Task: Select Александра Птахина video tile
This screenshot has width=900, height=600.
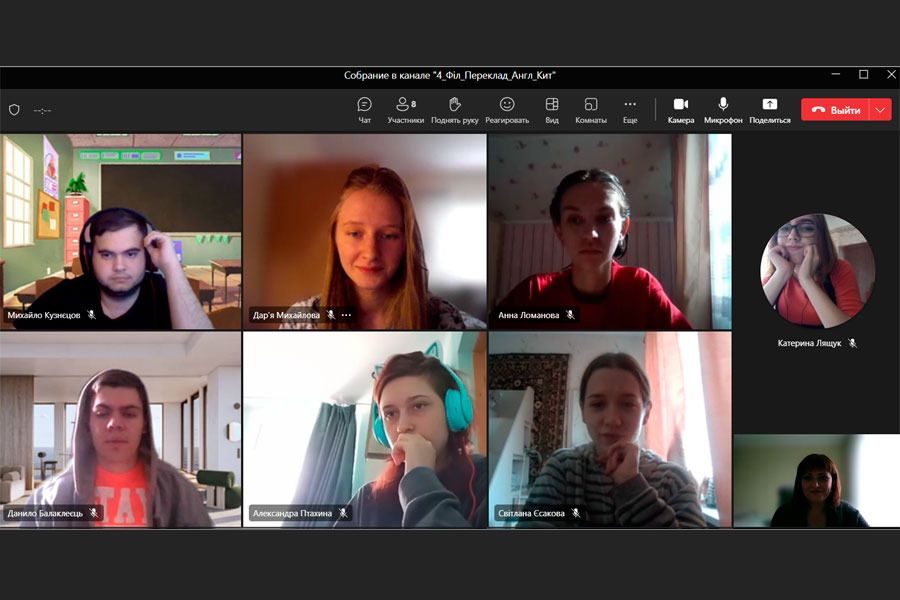Action: (x=364, y=429)
